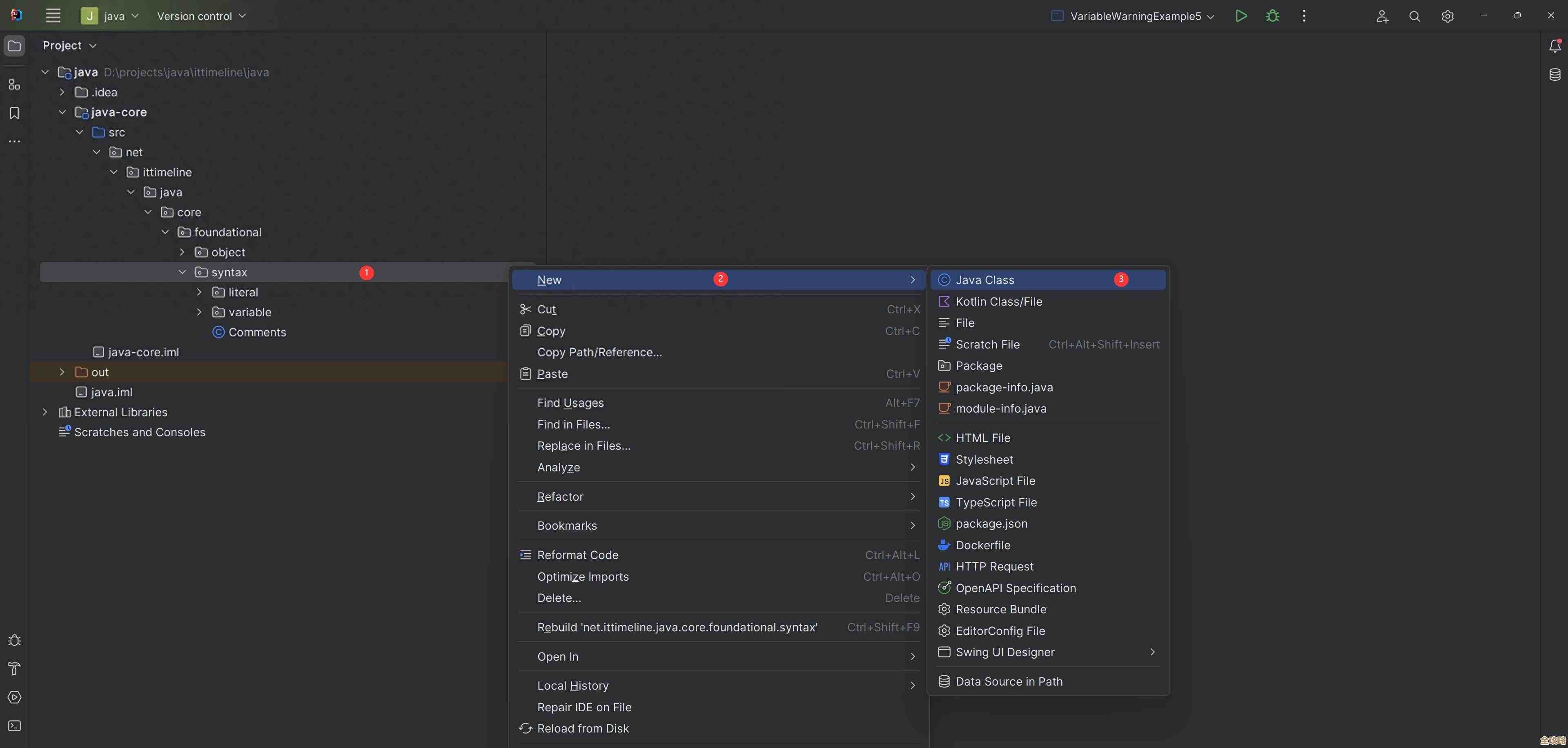Choose Kotlin Class/File from New submenu
The image size is (1568, 748).
[x=998, y=301]
